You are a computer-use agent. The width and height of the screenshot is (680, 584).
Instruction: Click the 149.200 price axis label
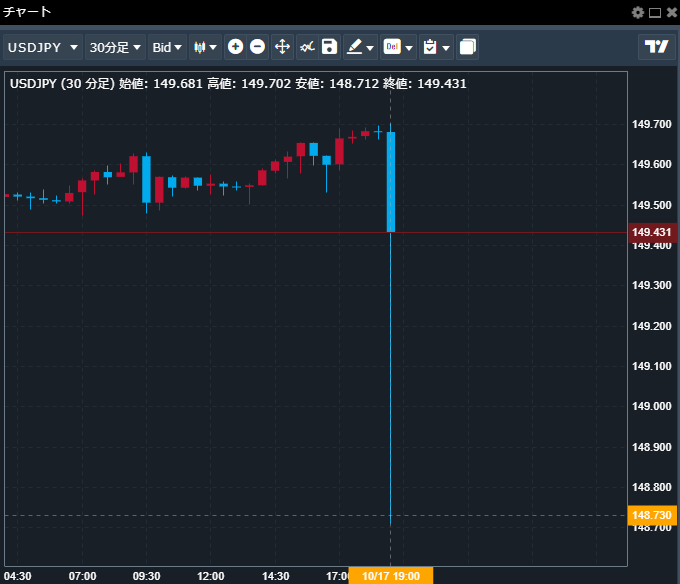(651, 326)
